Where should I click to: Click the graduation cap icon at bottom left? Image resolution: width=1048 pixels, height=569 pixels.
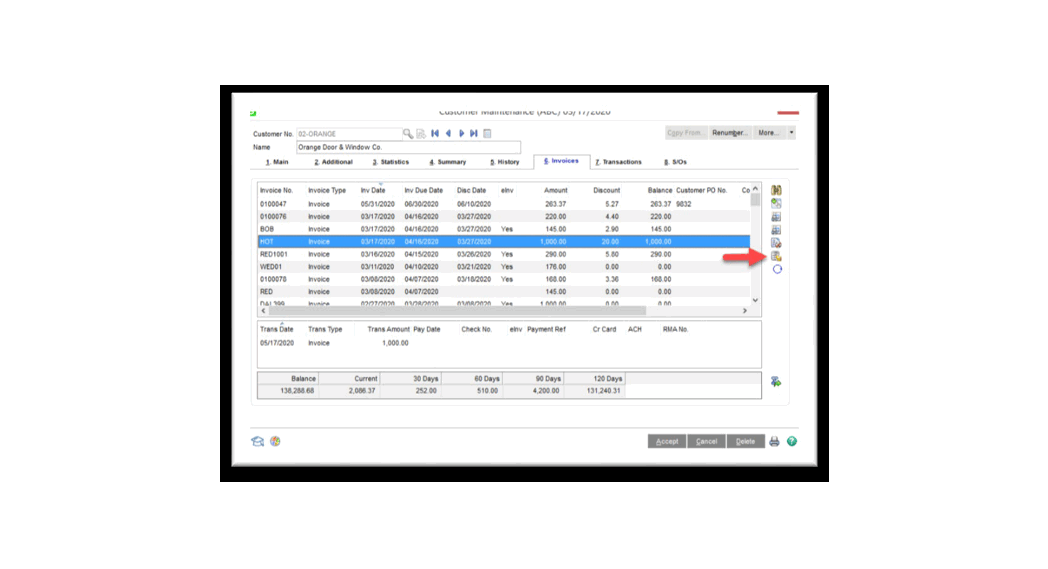pos(257,441)
